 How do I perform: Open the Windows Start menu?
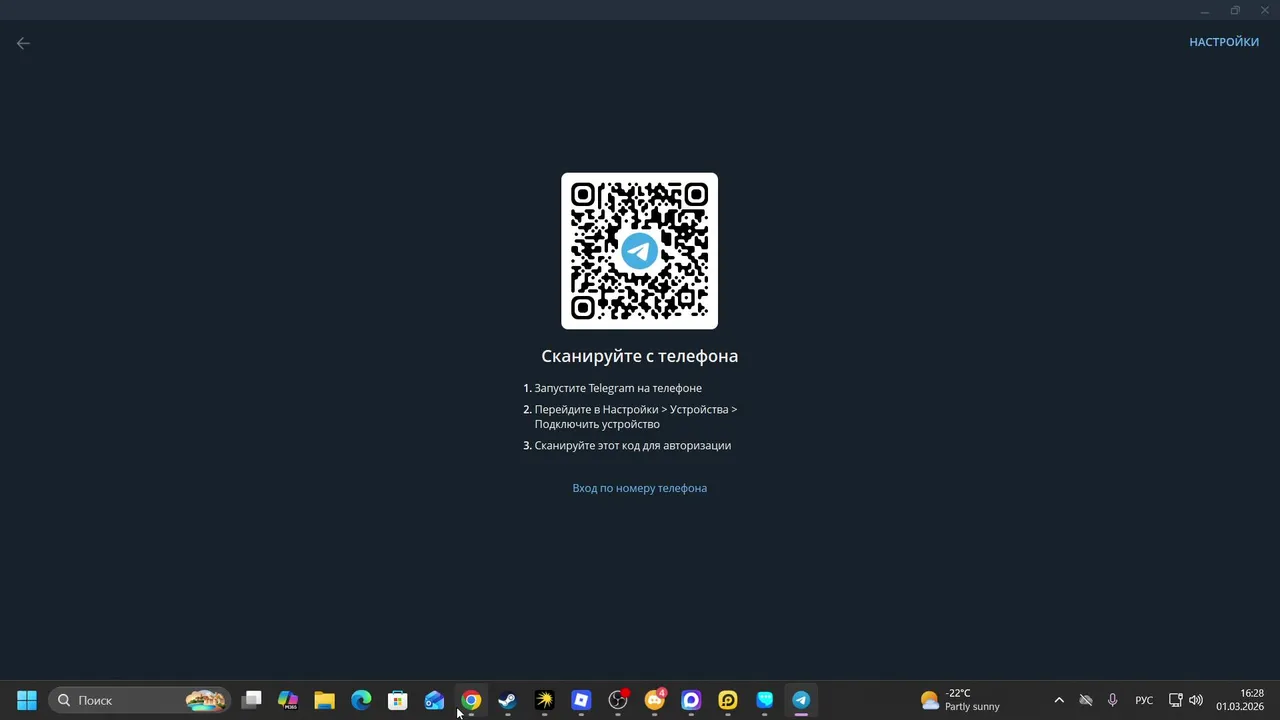coord(27,700)
